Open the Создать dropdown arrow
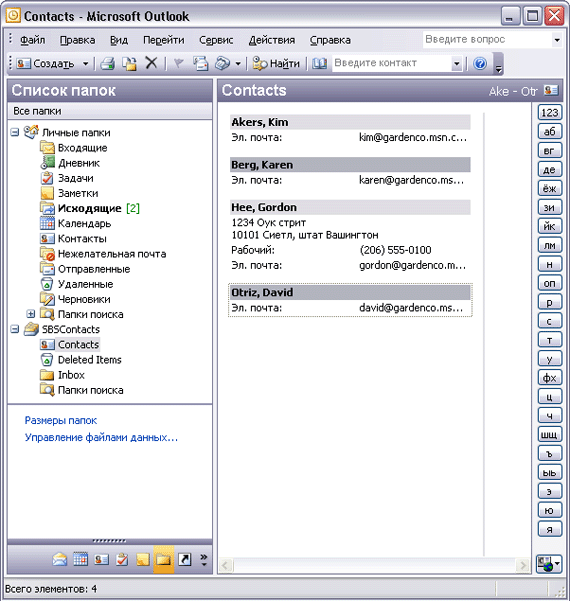 (85, 64)
